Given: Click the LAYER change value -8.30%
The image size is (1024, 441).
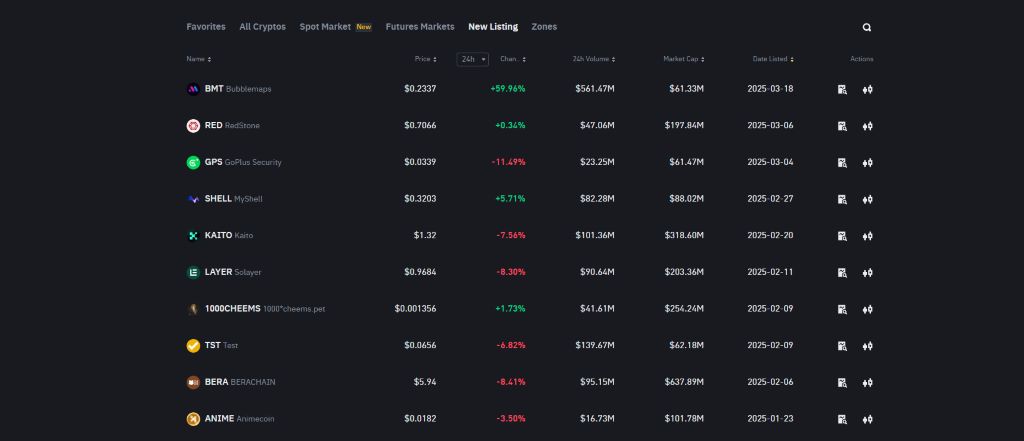Looking at the screenshot, I should pyautogui.click(x=511, y=272).
